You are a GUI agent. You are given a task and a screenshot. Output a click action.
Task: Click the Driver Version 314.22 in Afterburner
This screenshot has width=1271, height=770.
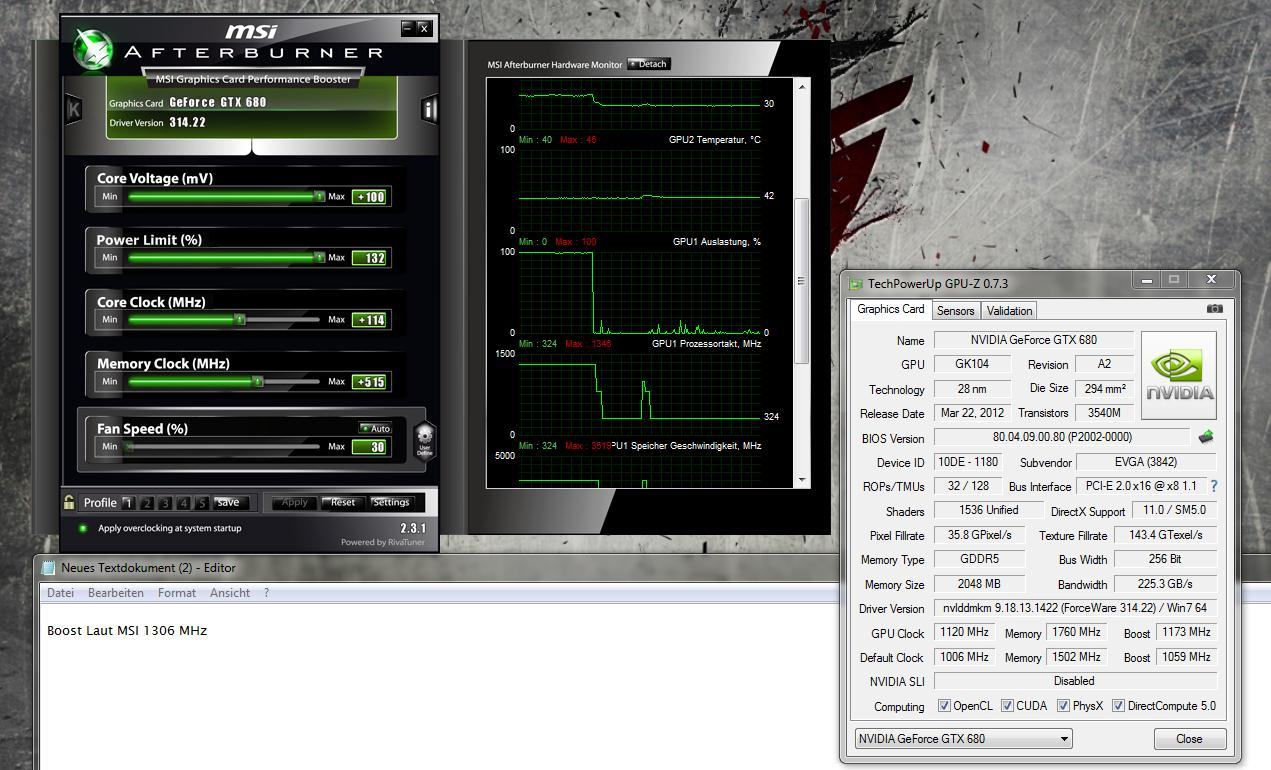(x=187, y=123)
